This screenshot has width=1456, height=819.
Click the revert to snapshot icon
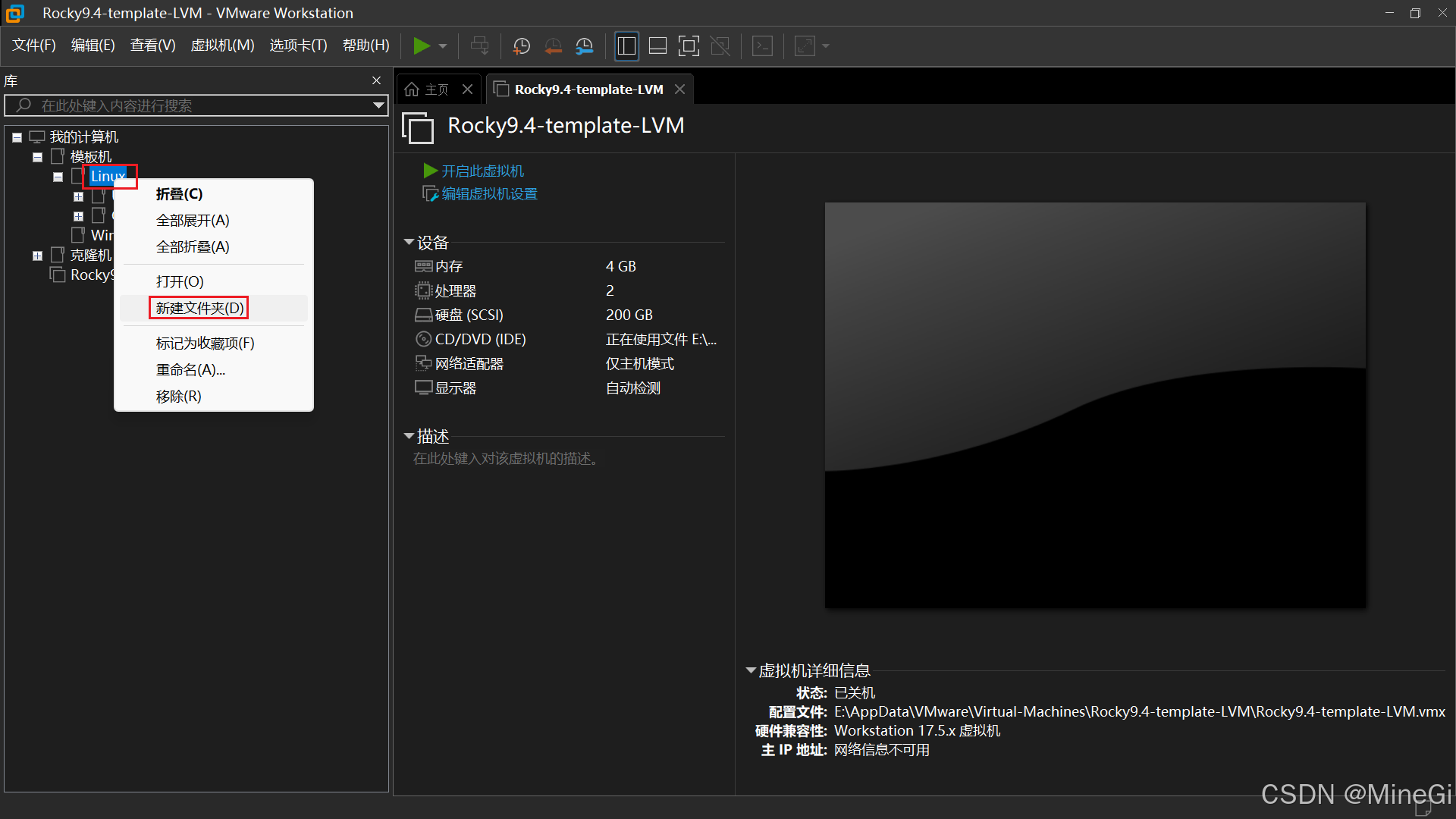click(x=553, y=46)
